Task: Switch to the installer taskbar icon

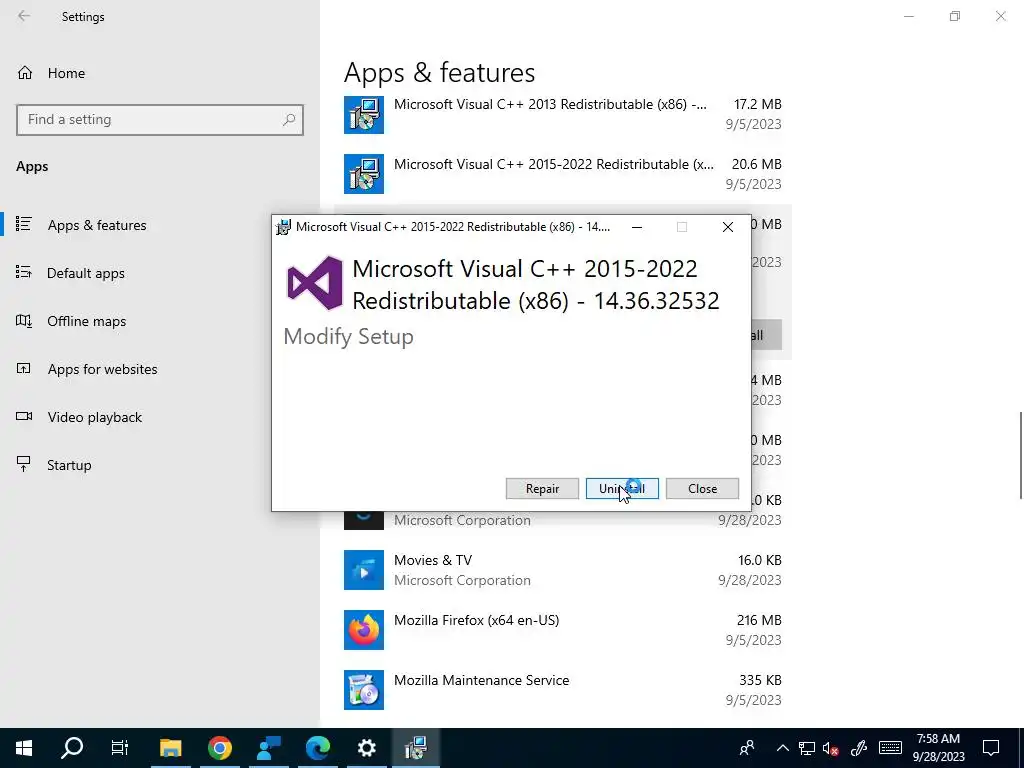Action: (x=415, y=748)
